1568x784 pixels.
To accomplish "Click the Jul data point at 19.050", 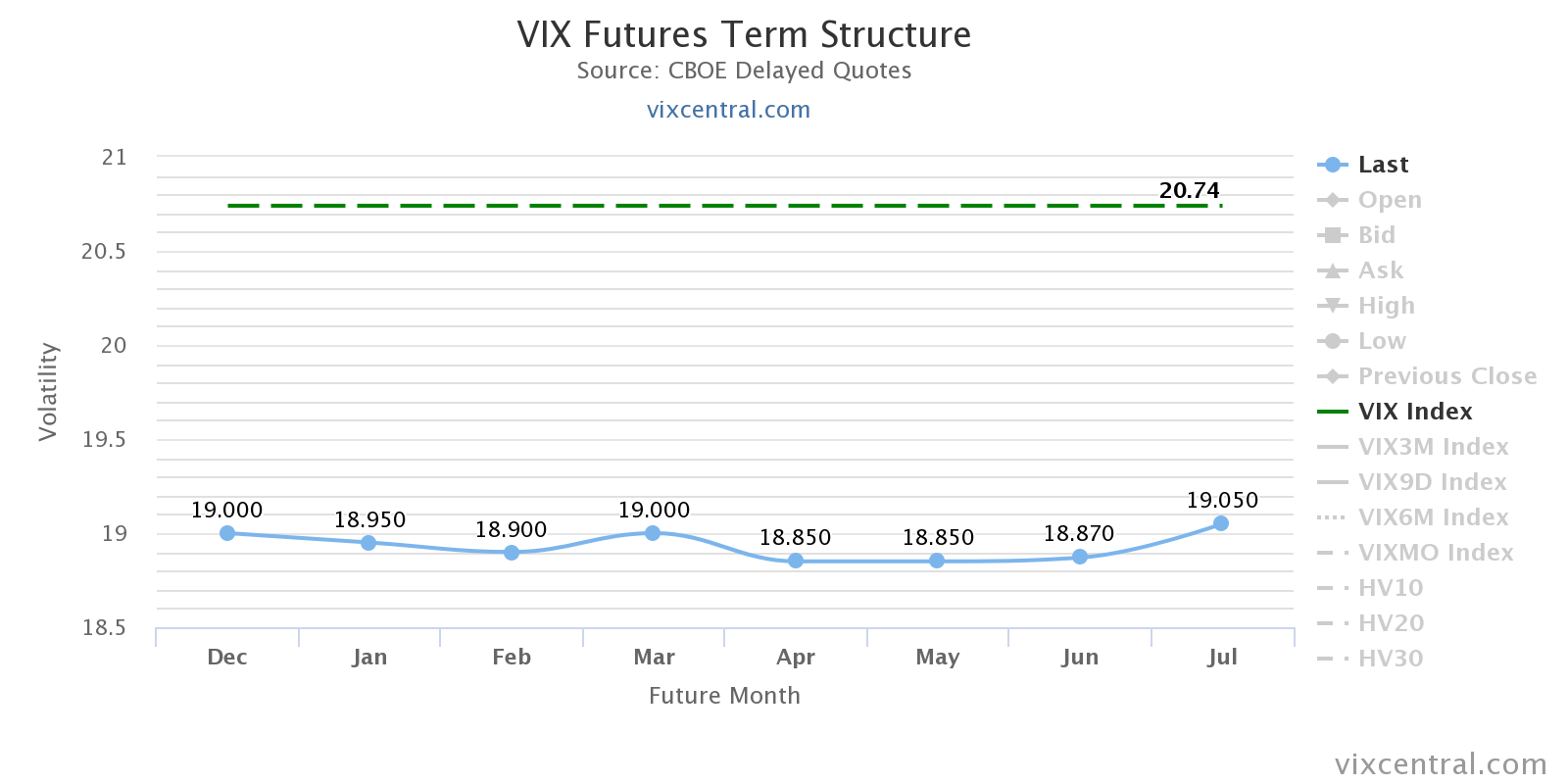I will coord(1221,523).
